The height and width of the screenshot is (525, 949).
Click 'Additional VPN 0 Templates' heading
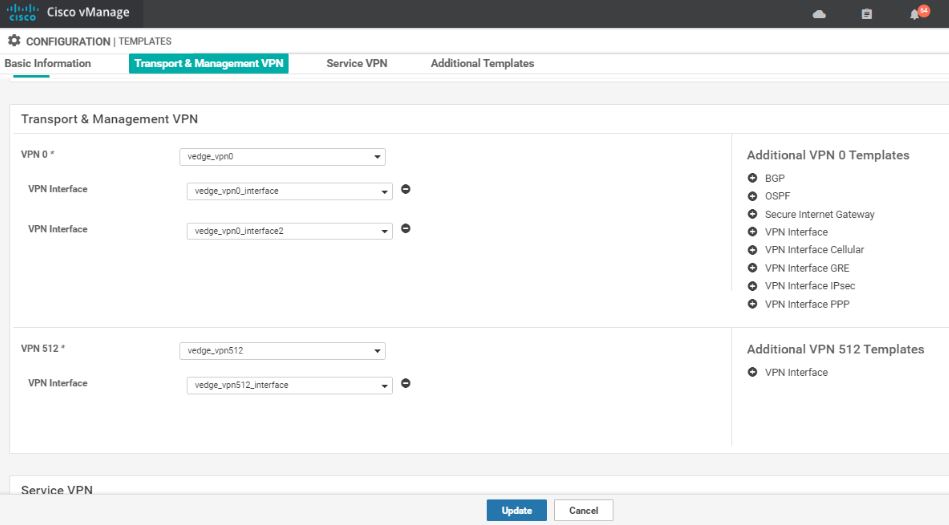click(828, 155)
